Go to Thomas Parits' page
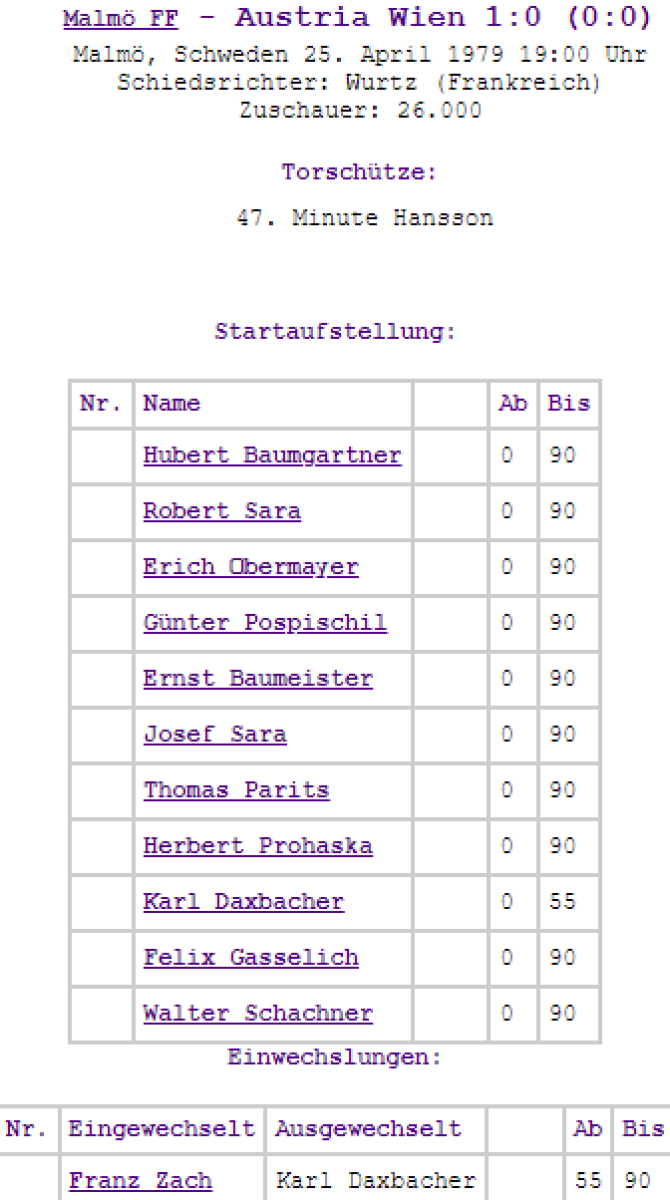 tap(236, 790)
